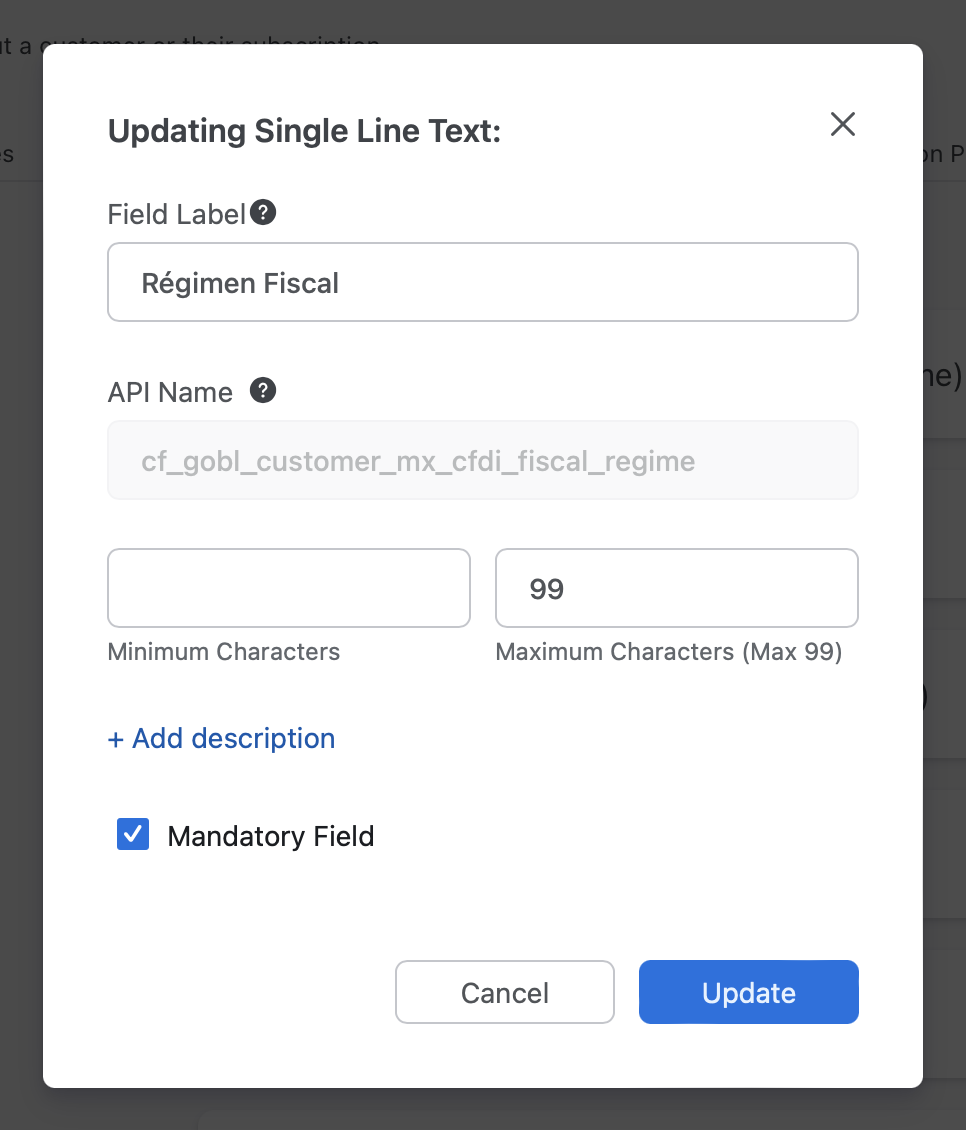
Task: Click the plus icon before Add description
Action: pyautogui.click(x=114, y=738)
